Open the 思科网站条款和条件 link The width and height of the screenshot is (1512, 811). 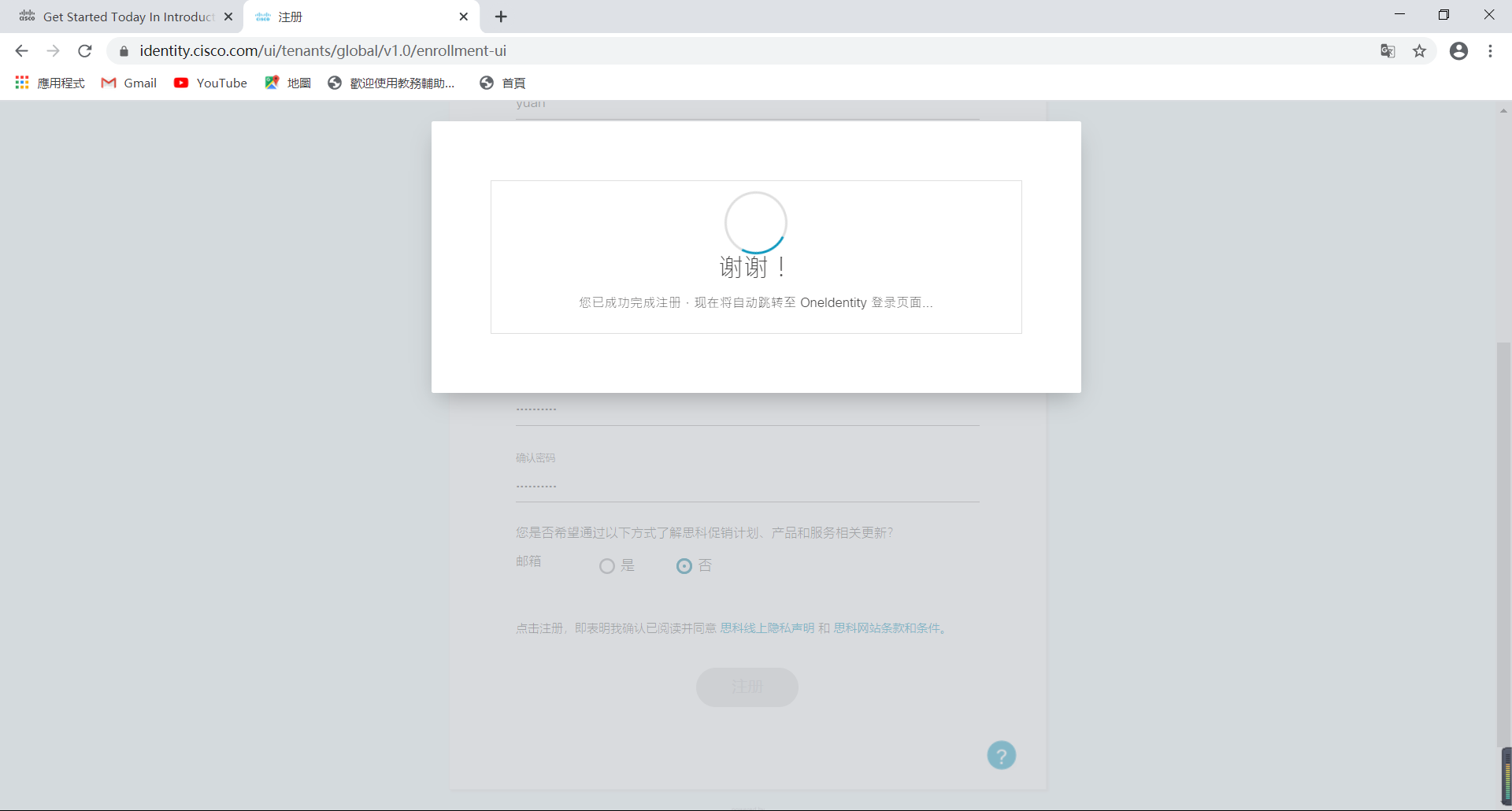pos(887,628)
